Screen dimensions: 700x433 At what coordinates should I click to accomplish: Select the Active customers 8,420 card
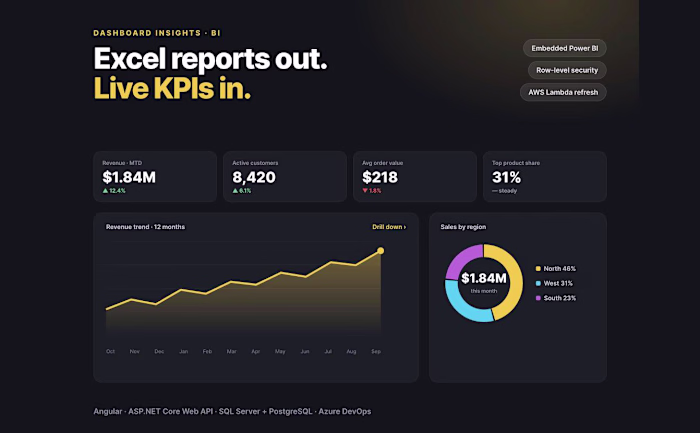[285, 176]
